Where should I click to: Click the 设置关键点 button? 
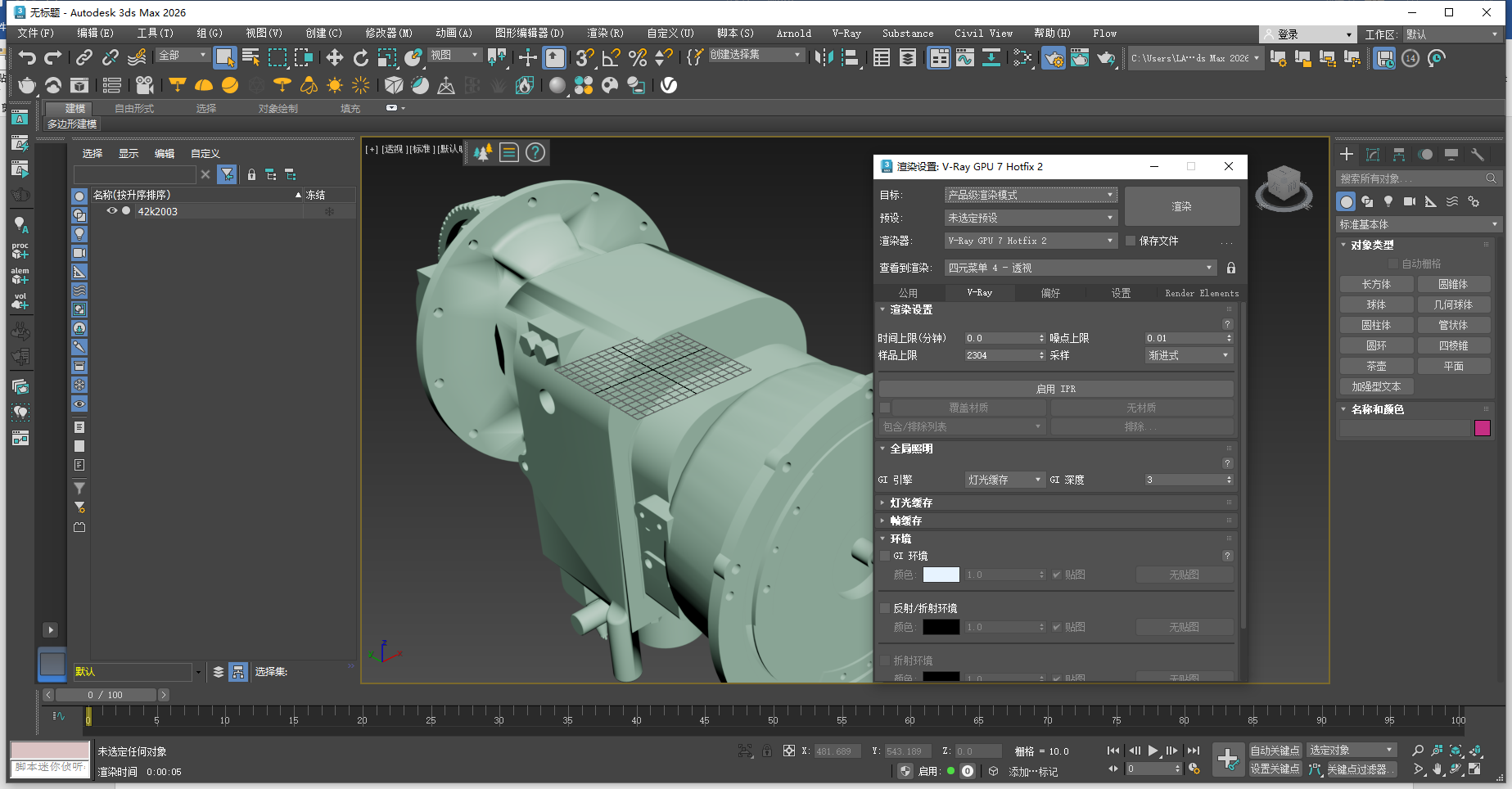coord(1275,769)
